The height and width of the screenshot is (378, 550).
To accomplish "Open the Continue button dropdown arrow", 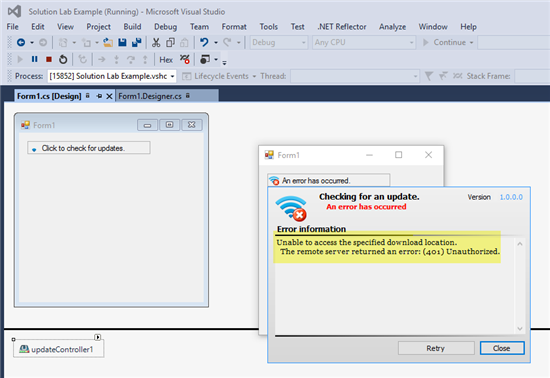I will [x=471, y=42].
